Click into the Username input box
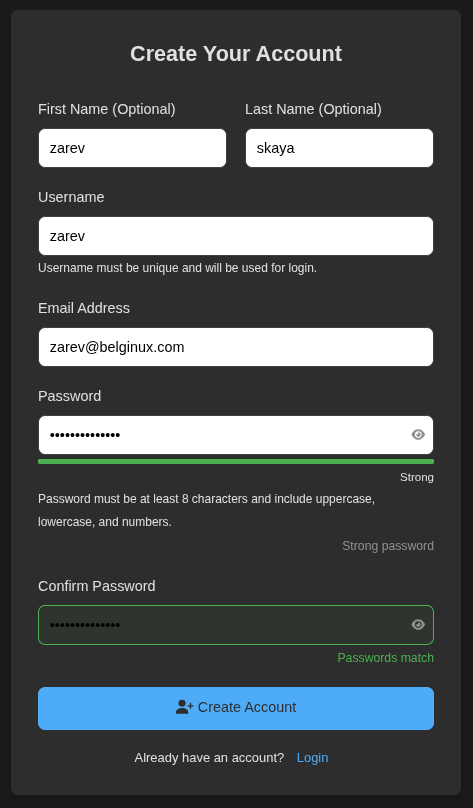 coord(236,236)
